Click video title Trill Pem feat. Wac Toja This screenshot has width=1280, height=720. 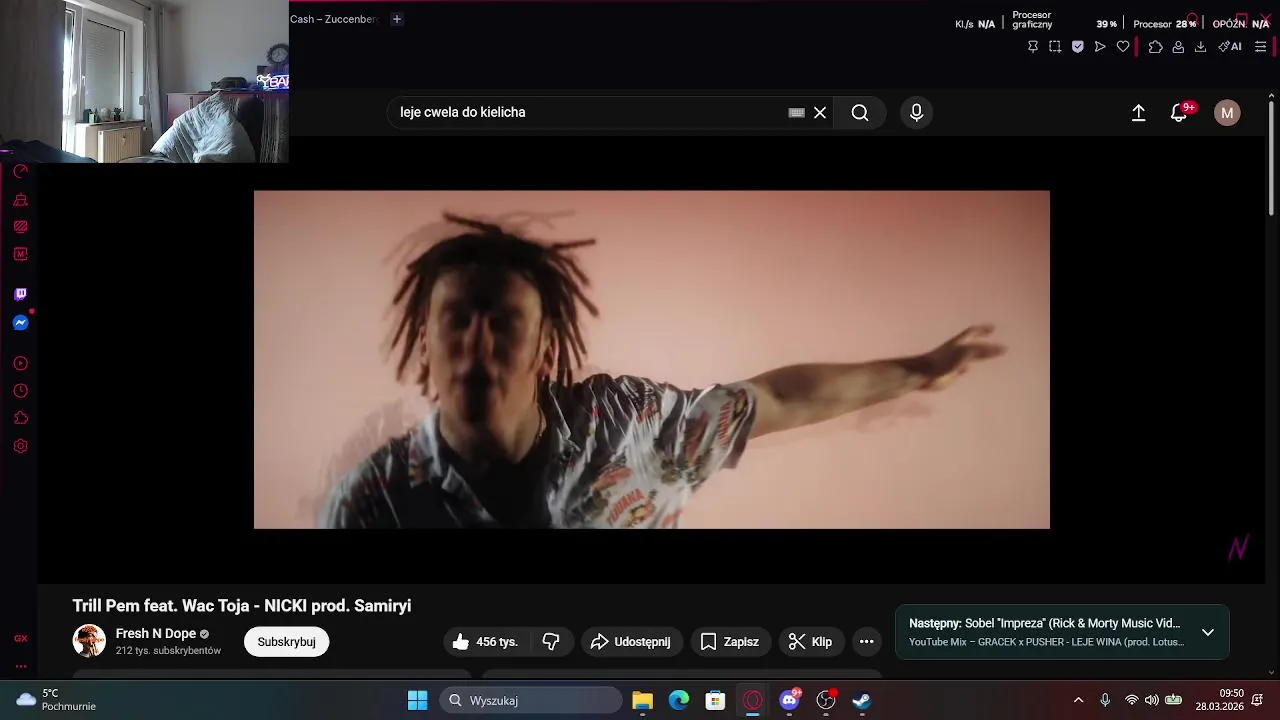242,606
